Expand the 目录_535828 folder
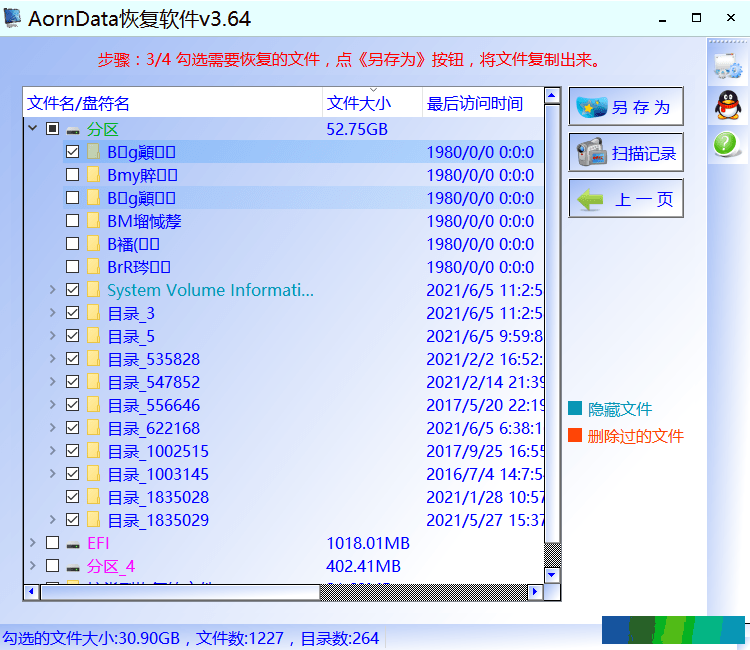Viewport: 750px width, 650px height. (x=53, y=358)
